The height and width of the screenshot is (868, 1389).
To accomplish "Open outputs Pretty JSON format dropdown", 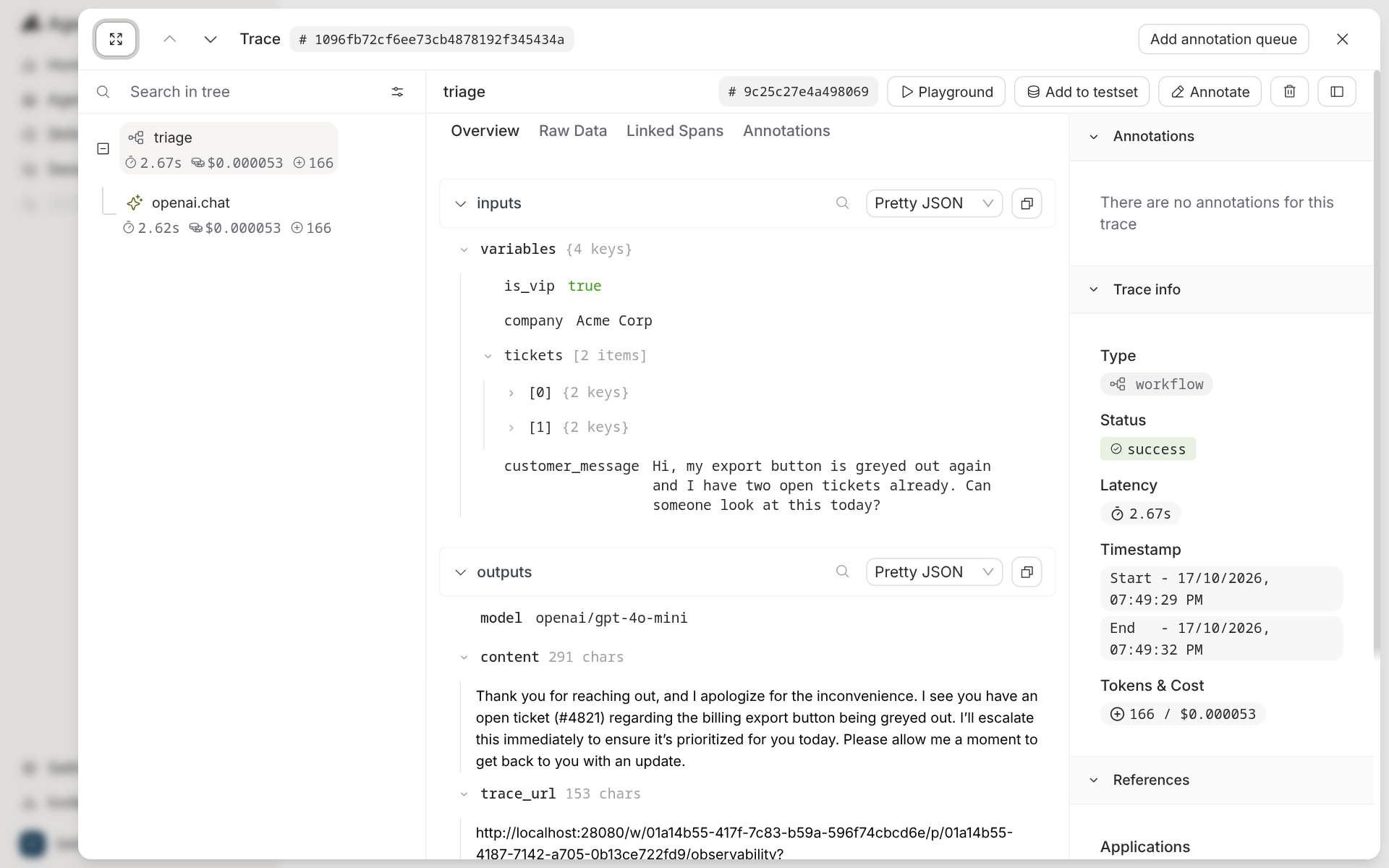I will click(934, 572).
